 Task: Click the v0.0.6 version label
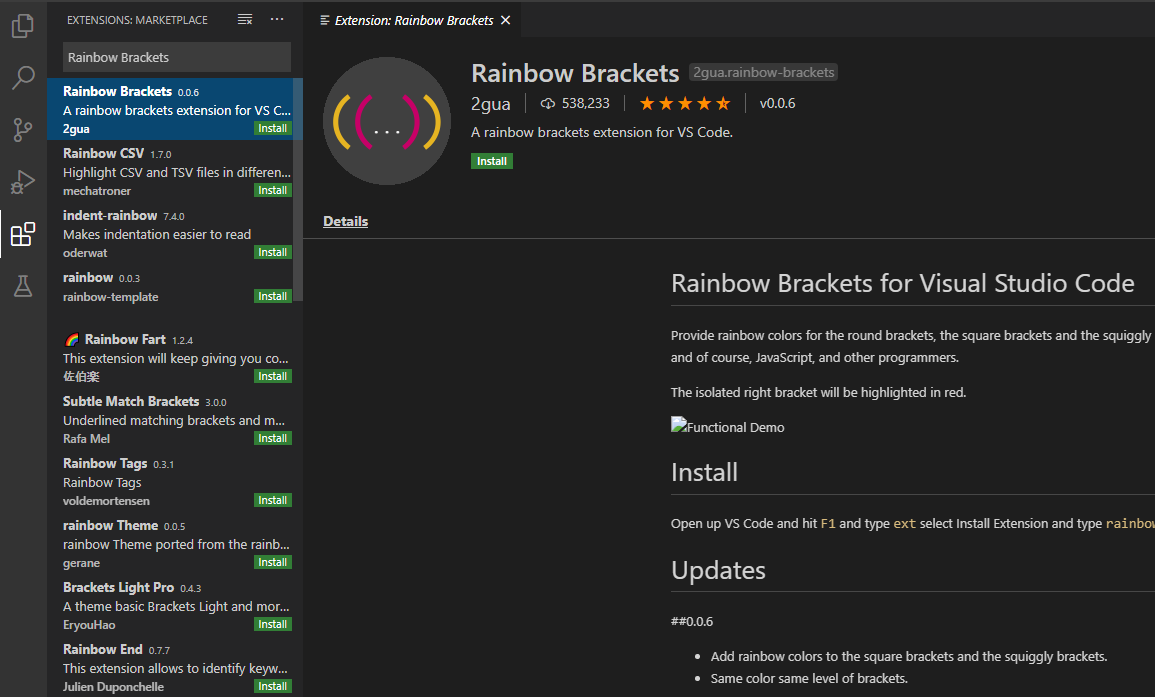(x=777, y=103)
